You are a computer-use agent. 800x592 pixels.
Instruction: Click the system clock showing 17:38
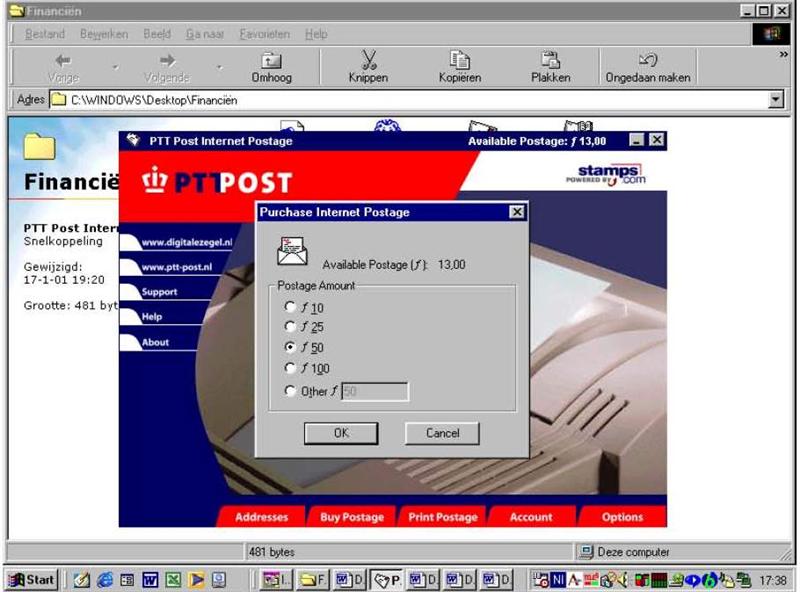pos(773,580)
